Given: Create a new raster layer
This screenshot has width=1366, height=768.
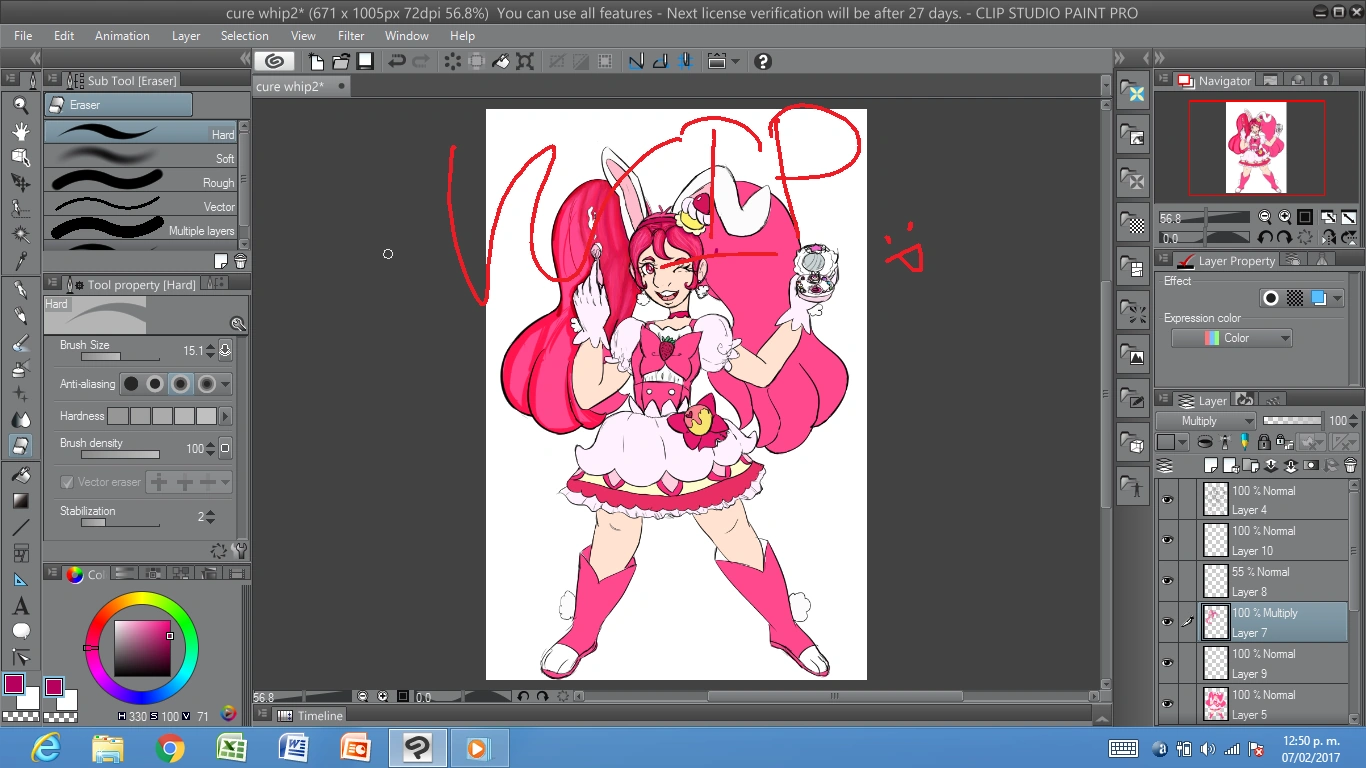Looking at the screenshot, I should point(1211,465).
